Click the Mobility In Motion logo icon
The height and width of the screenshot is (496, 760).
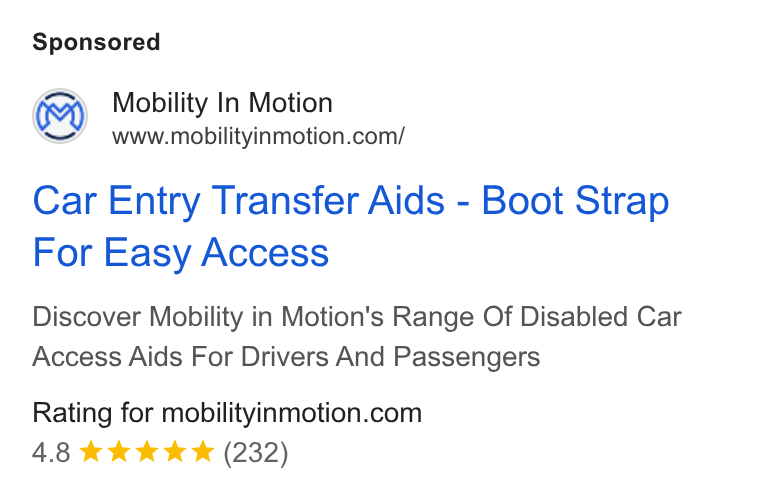pos(60,116)
